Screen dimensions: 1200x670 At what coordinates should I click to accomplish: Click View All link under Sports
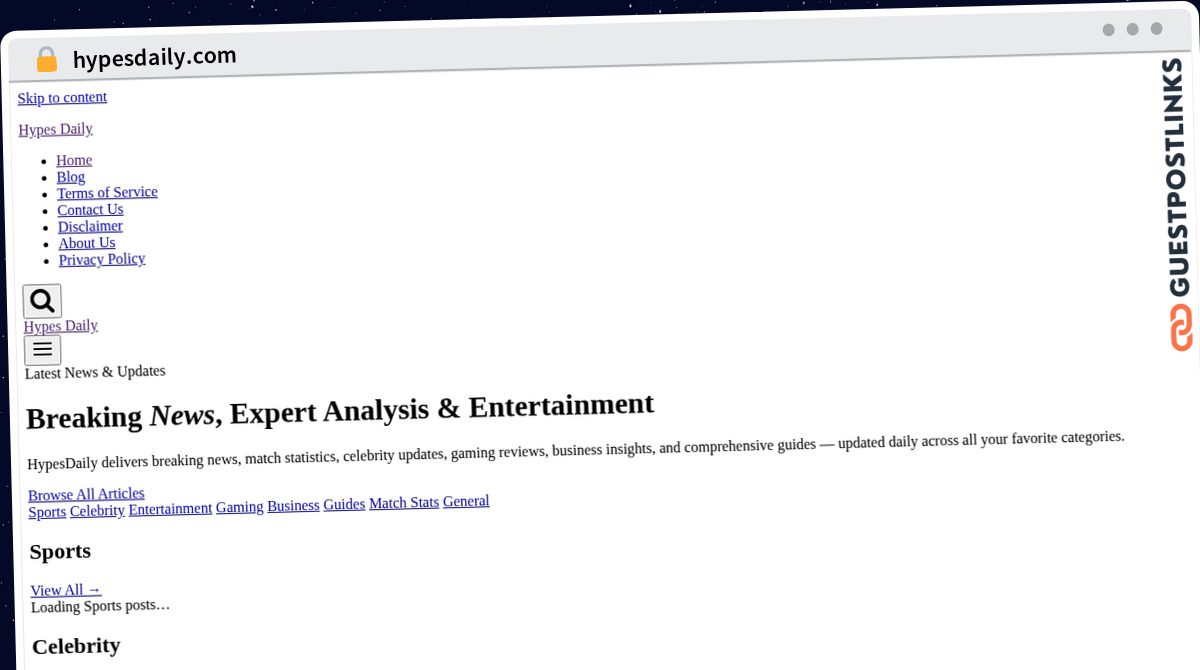66,590
